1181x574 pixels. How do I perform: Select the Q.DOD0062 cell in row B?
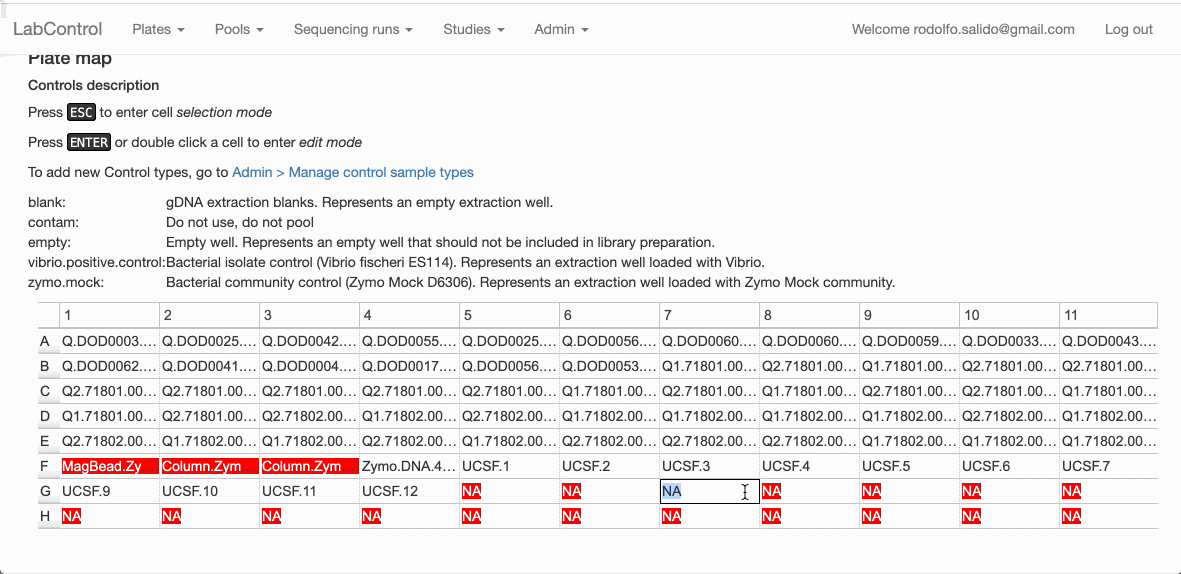click(x=109, y=366)
